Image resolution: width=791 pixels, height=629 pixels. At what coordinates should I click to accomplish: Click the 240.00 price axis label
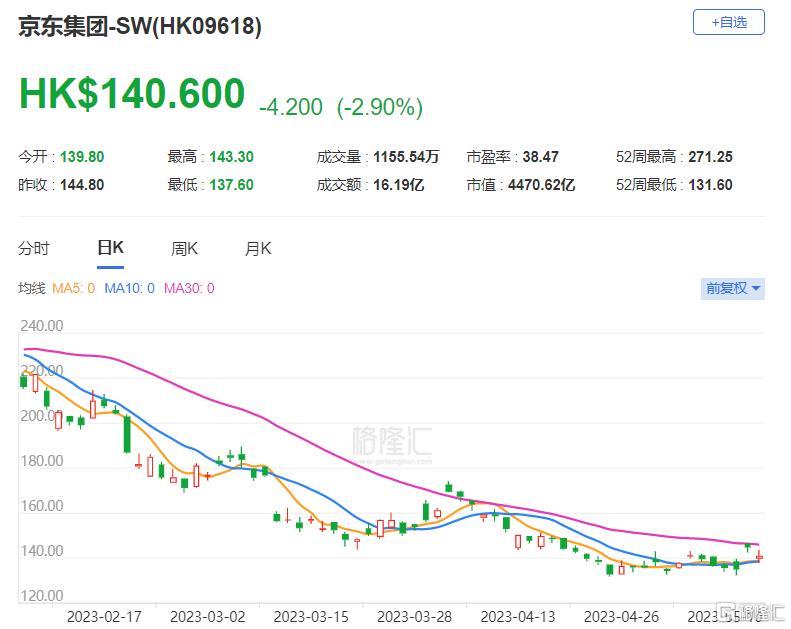point(42,326)
